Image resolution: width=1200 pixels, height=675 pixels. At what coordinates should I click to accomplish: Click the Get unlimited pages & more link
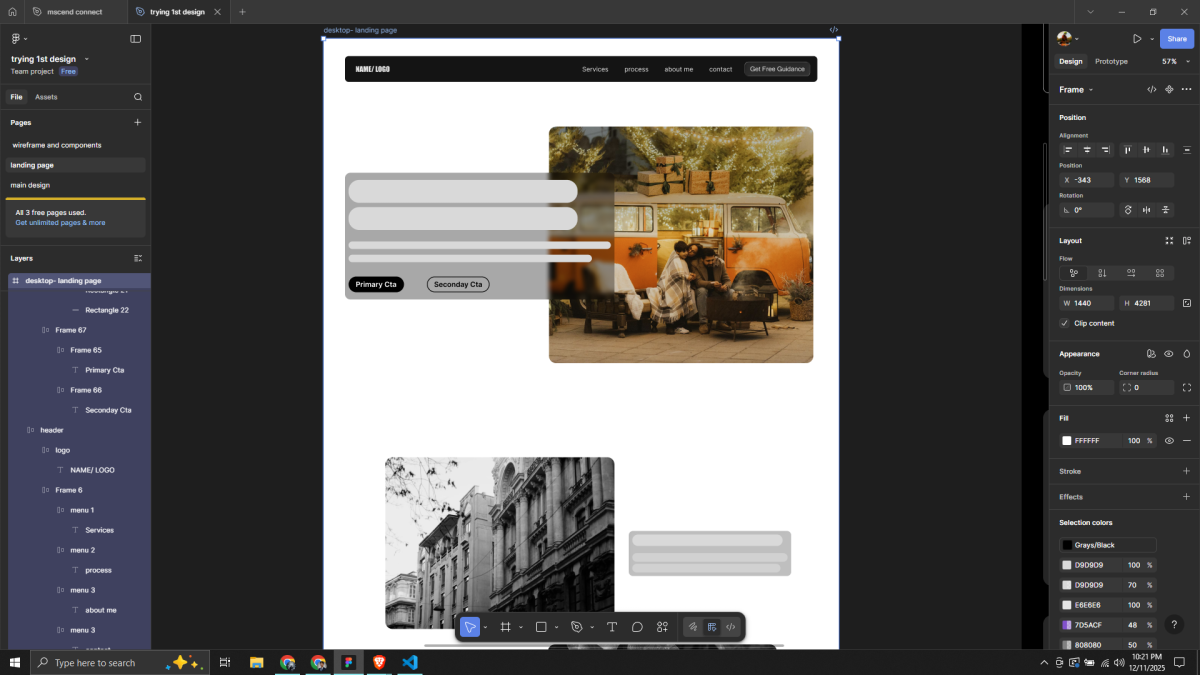point(60,222)
